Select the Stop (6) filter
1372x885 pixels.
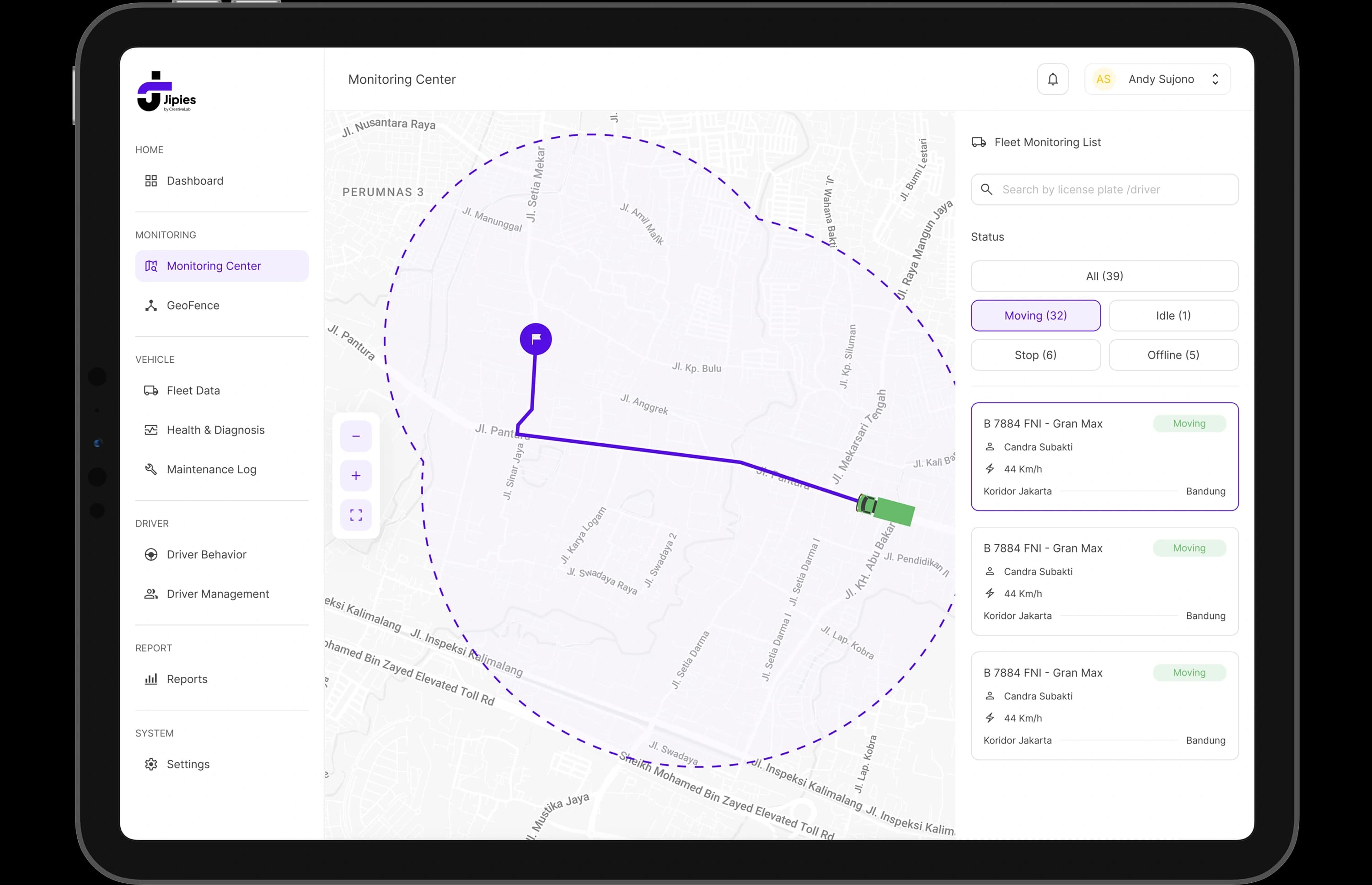pyautogui.click(x=1036, y=355)
